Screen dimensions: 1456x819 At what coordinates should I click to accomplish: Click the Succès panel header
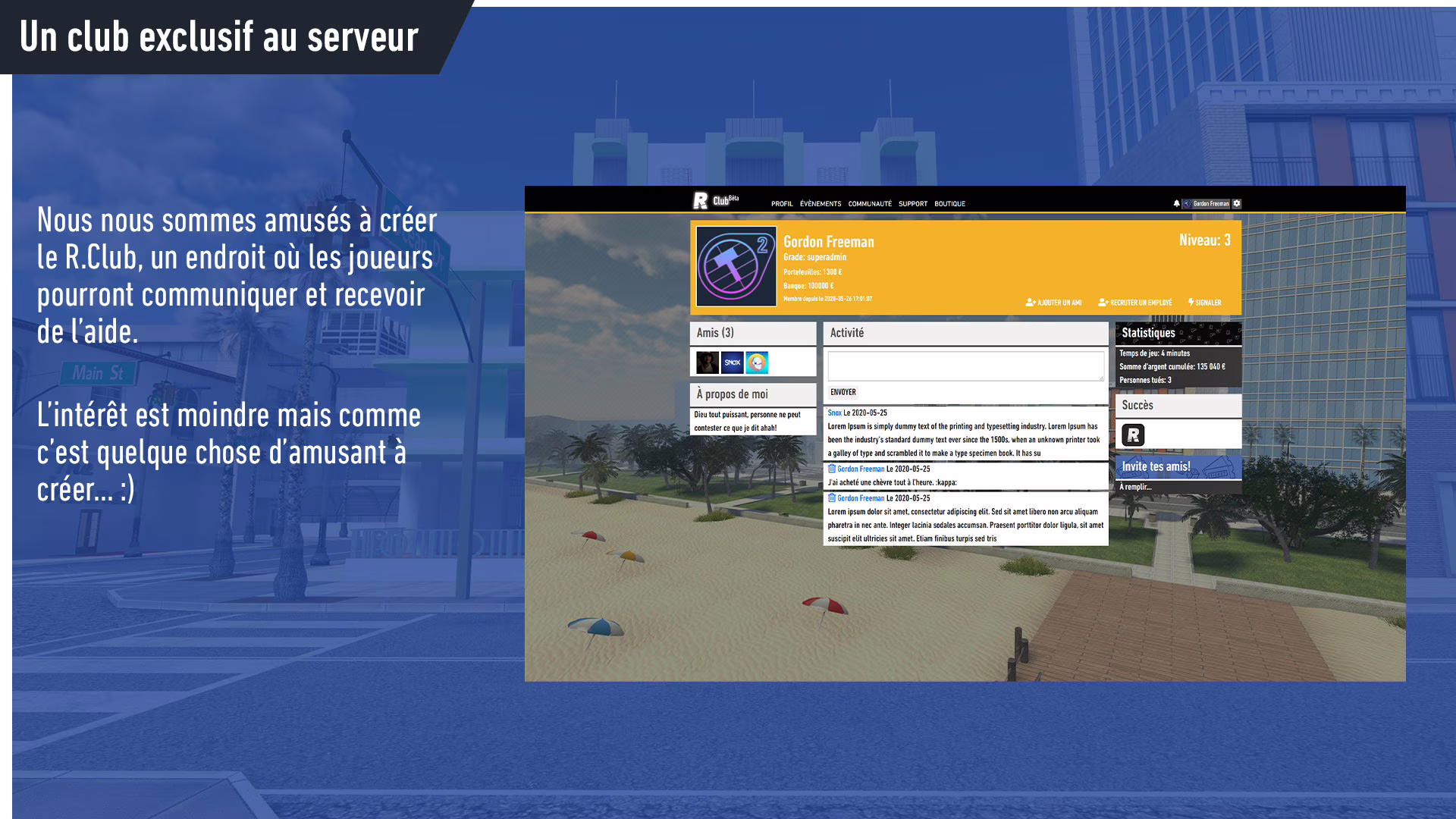[x=1178, y=406]
